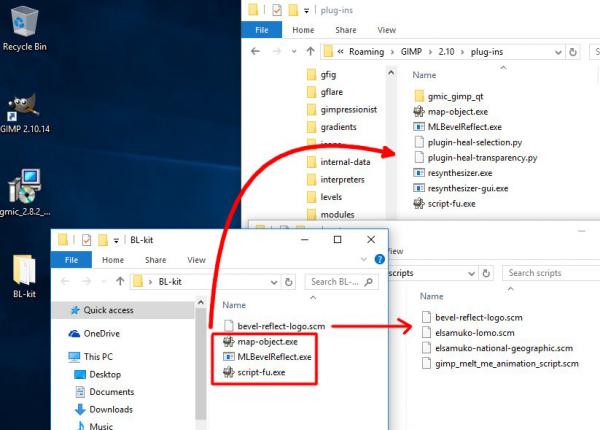Image resolution: width=600 pixels, height=430 pixels.
Task: Select MLBevelReflect.exe in plug-ins window
Action: (458, 127)
